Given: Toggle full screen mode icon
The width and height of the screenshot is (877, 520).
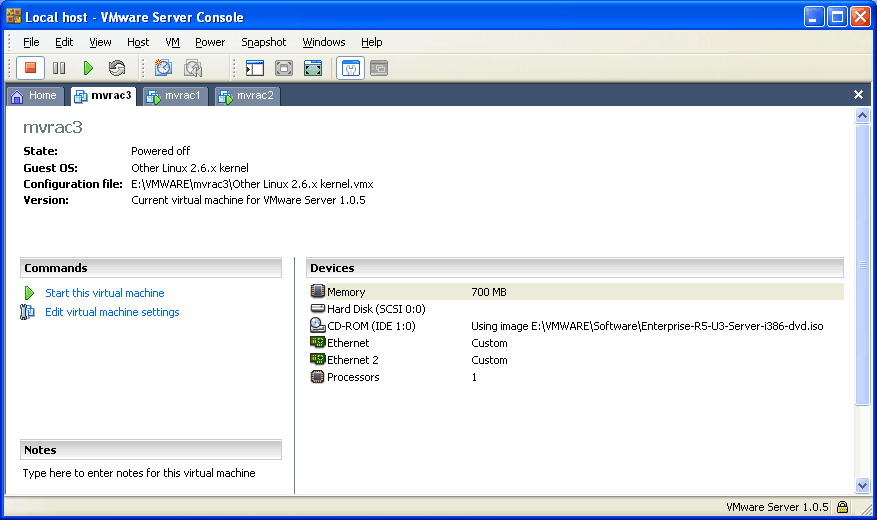Looking at the screenshot, I should tap(284, 68).
